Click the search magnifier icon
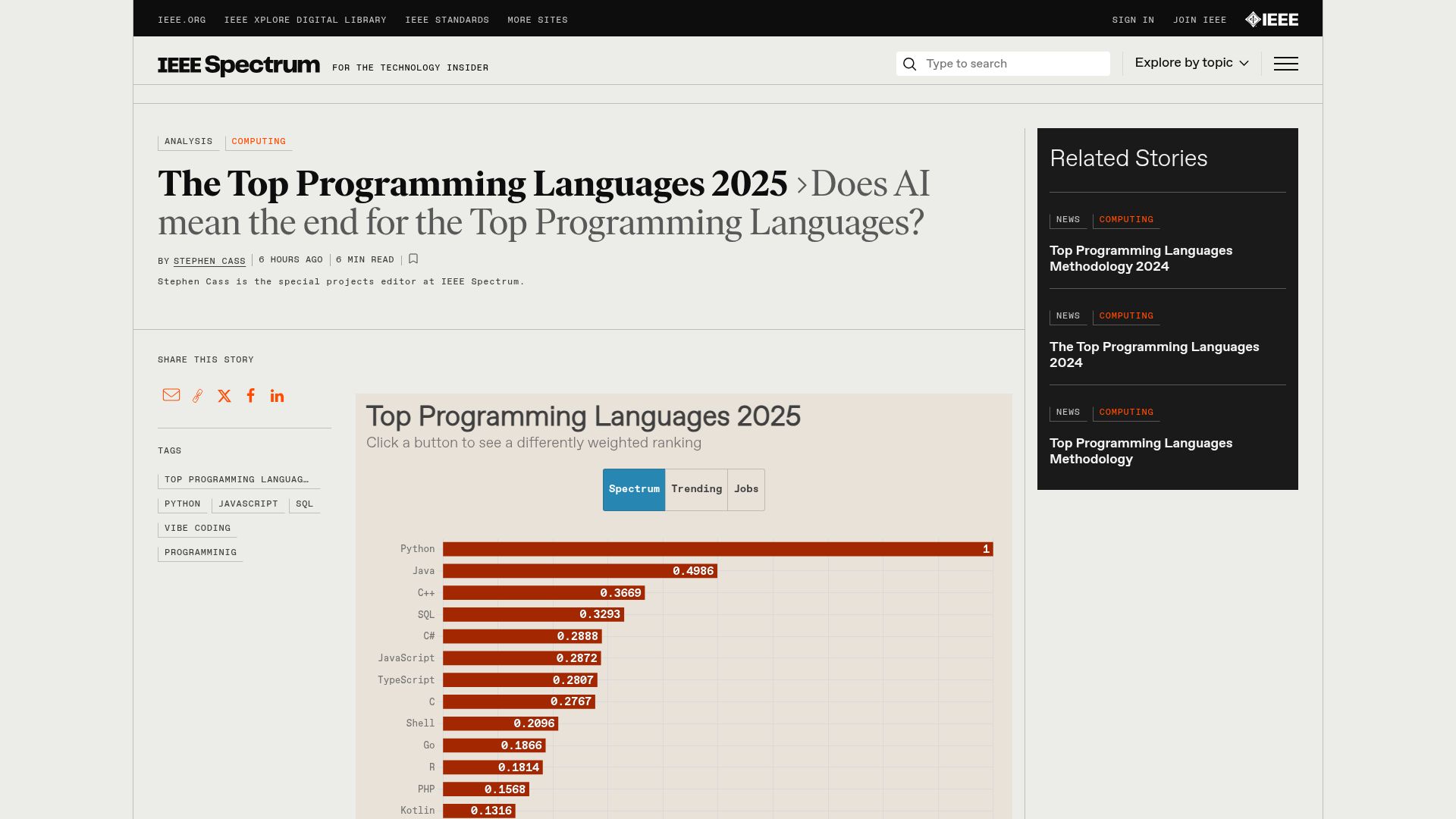Viewport: 1456px width, 819px height. [x=910, y=64]
